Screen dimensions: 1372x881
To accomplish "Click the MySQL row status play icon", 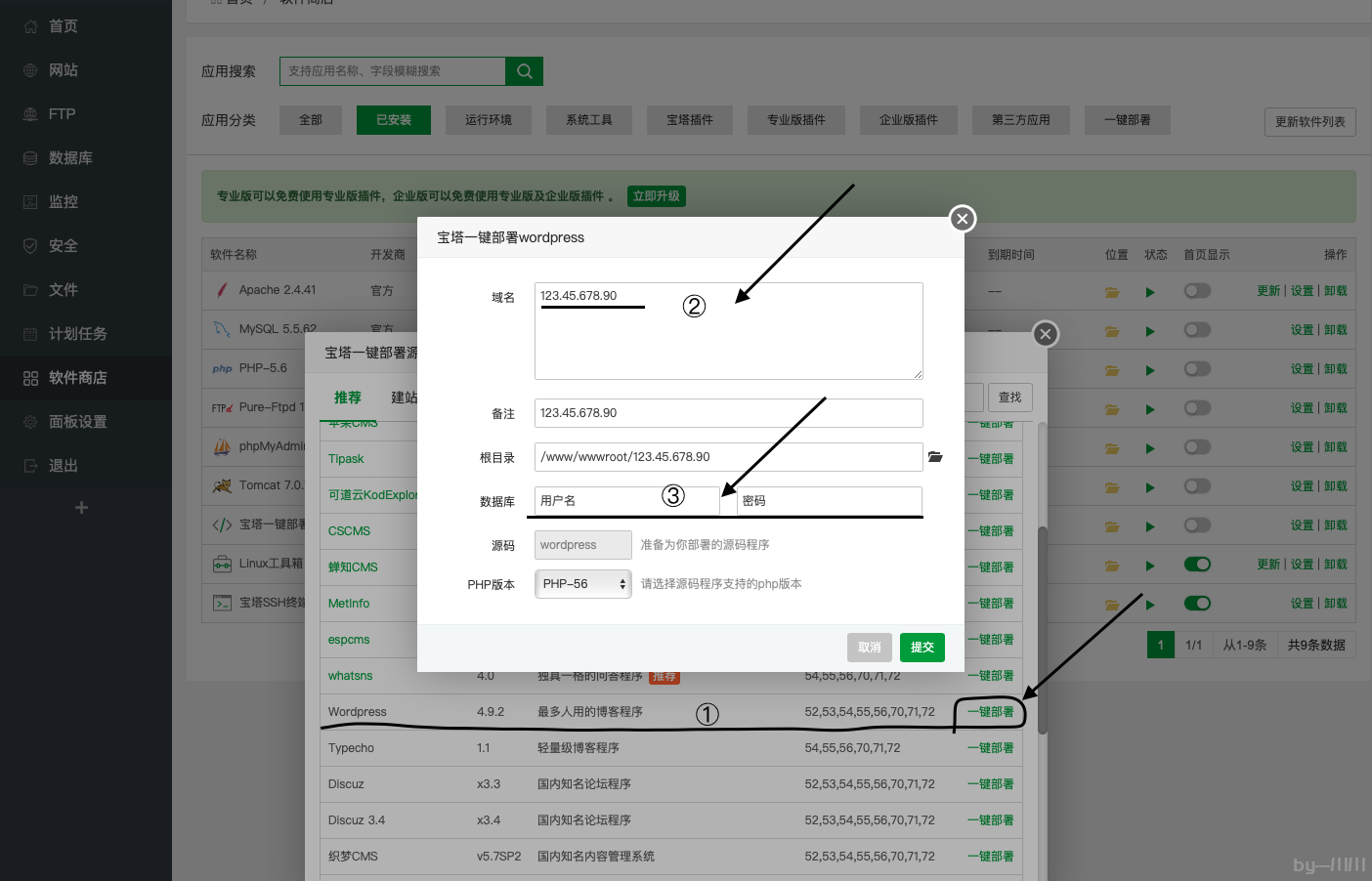I will point(1150,331).
